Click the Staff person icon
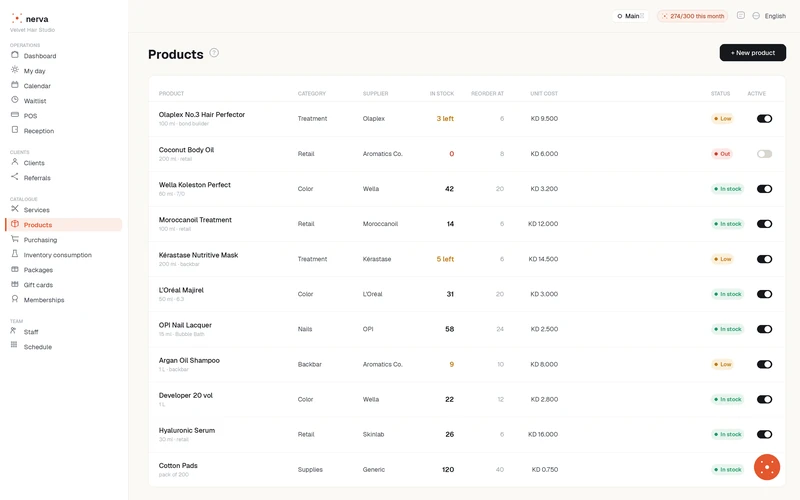This screenshot has height=500, width=800. 14,331
